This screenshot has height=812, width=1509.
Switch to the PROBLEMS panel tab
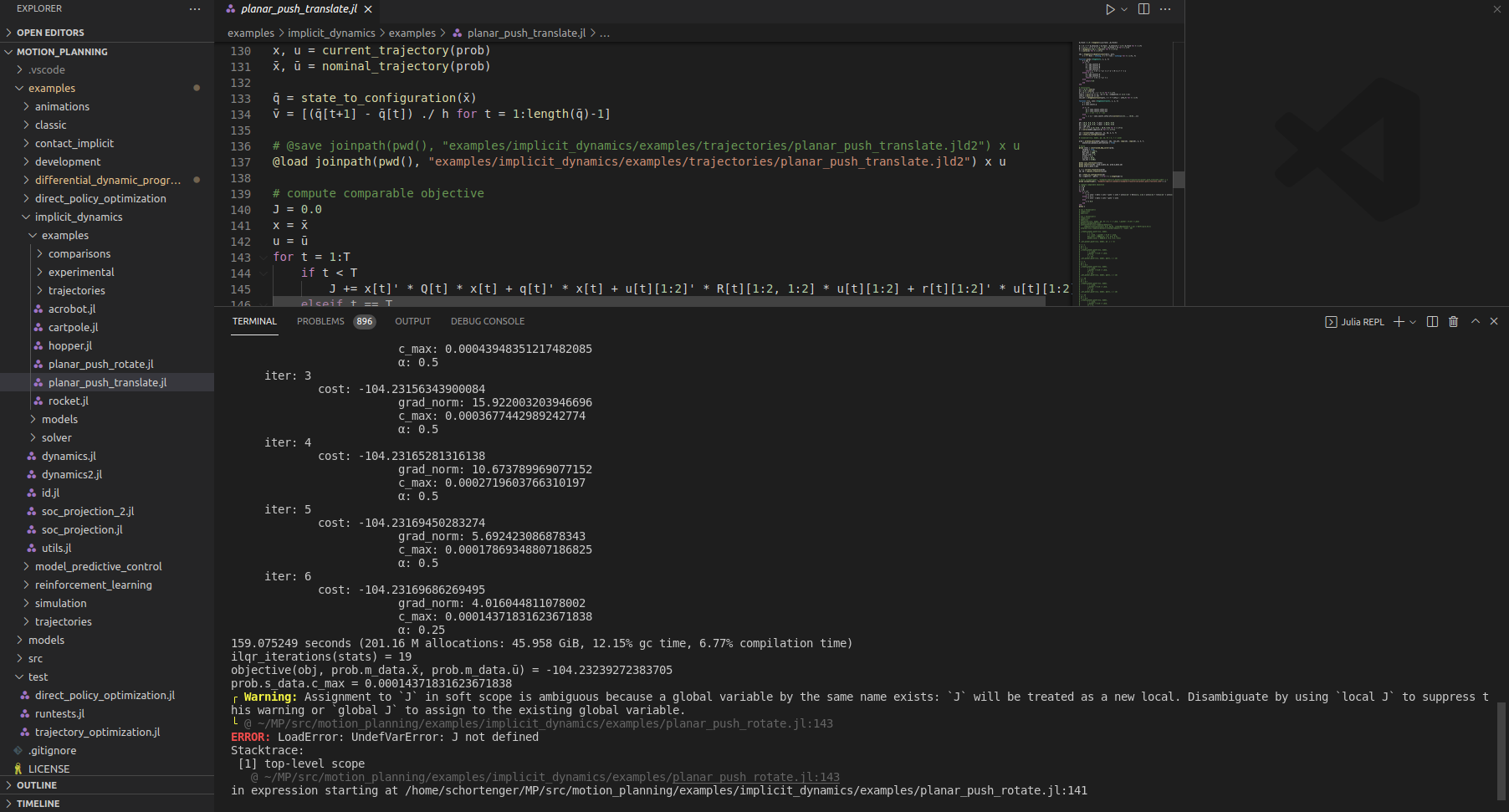(320, 321)
